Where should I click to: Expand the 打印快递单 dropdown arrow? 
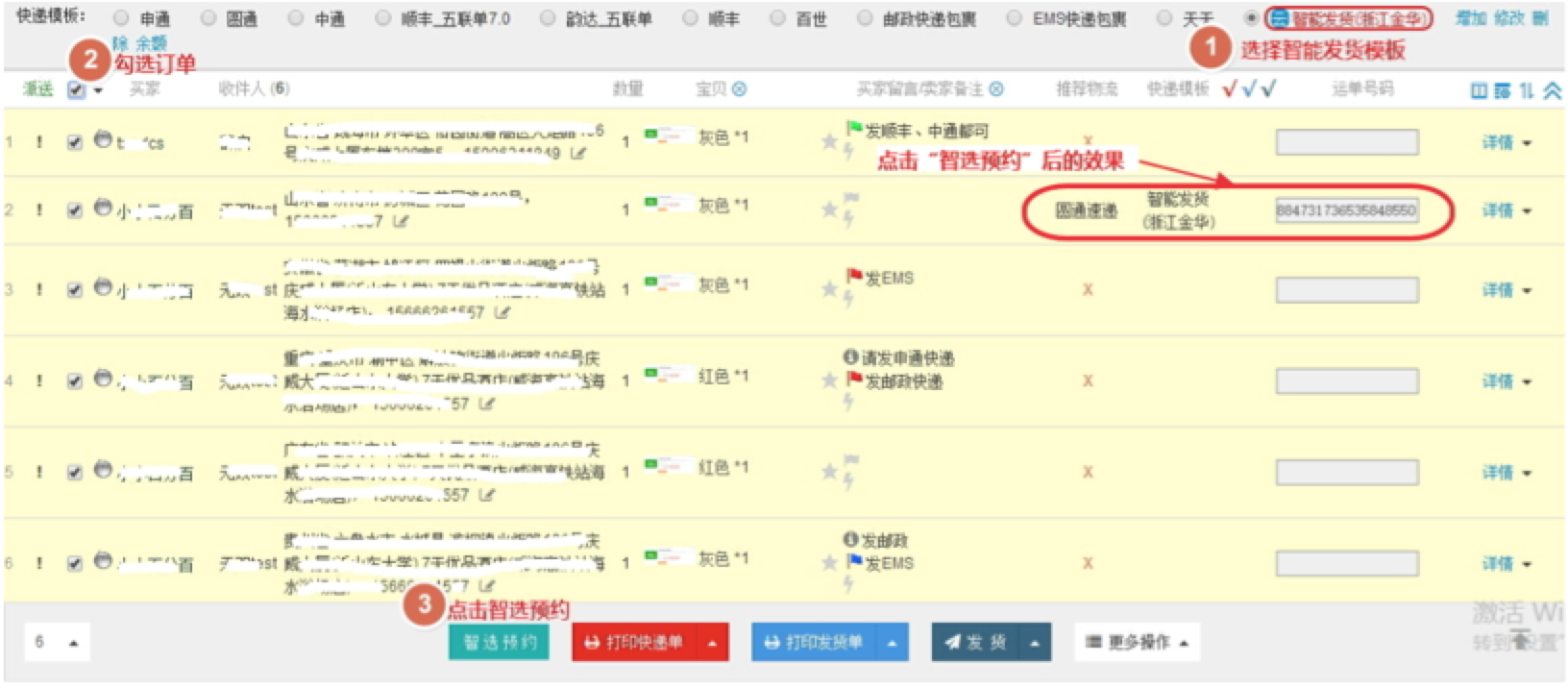pyautogui.click(x=712, y=642)
